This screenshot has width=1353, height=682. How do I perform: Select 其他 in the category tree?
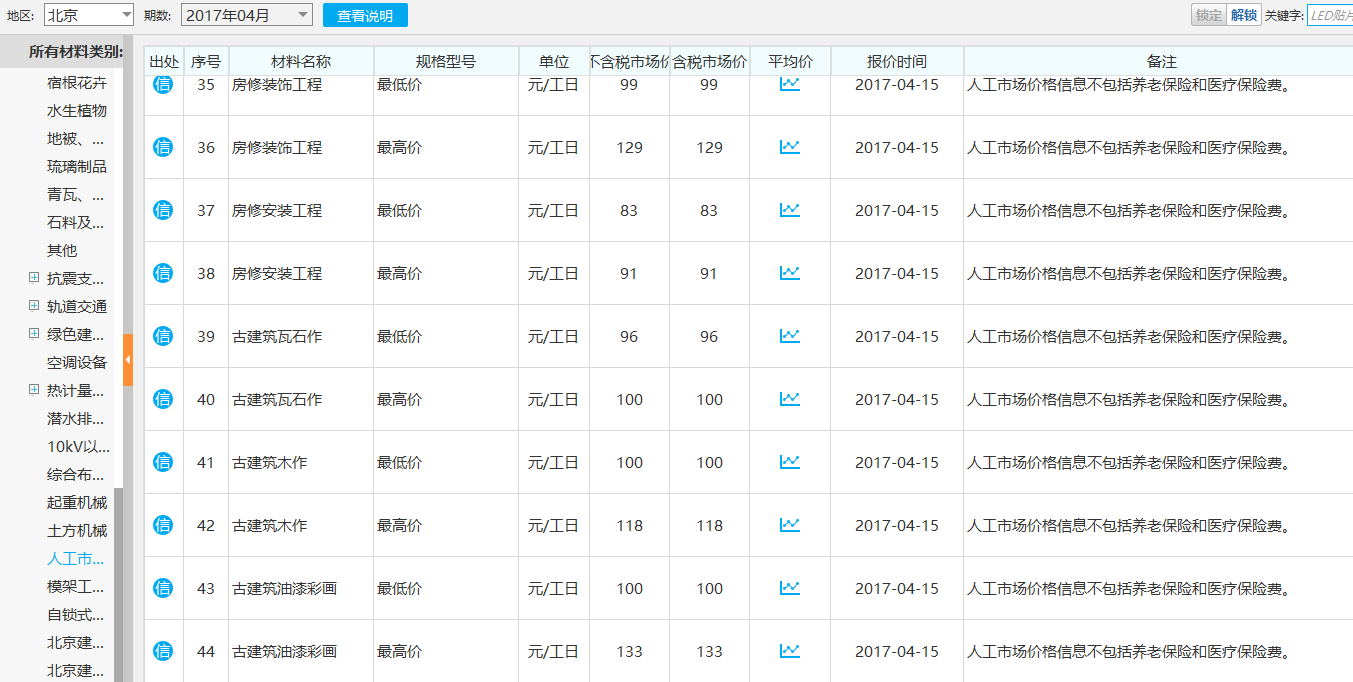click(x=62, y=250)
